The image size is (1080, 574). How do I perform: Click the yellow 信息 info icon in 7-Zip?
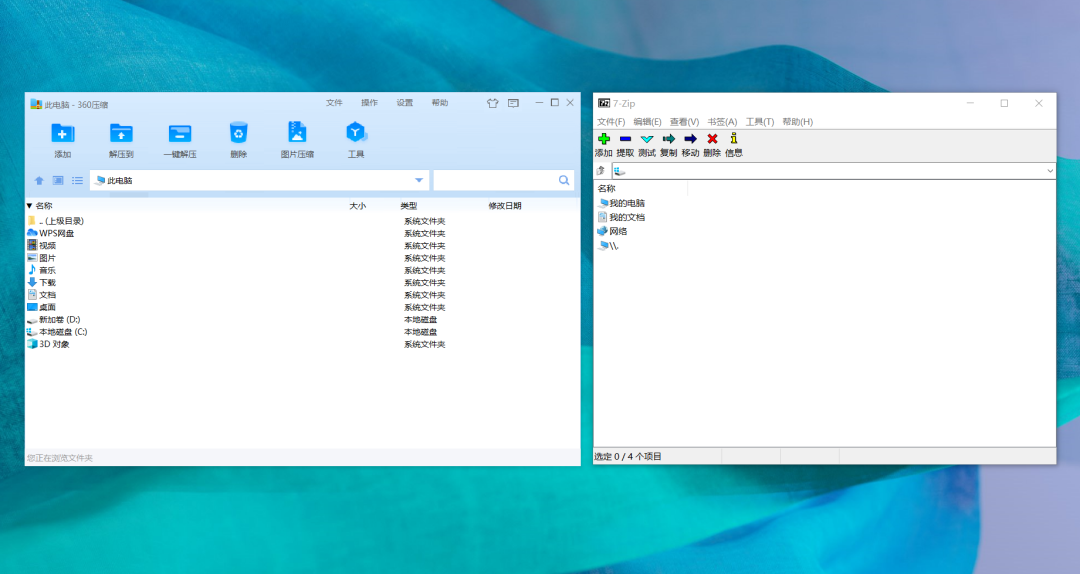[x=733, y=139]
